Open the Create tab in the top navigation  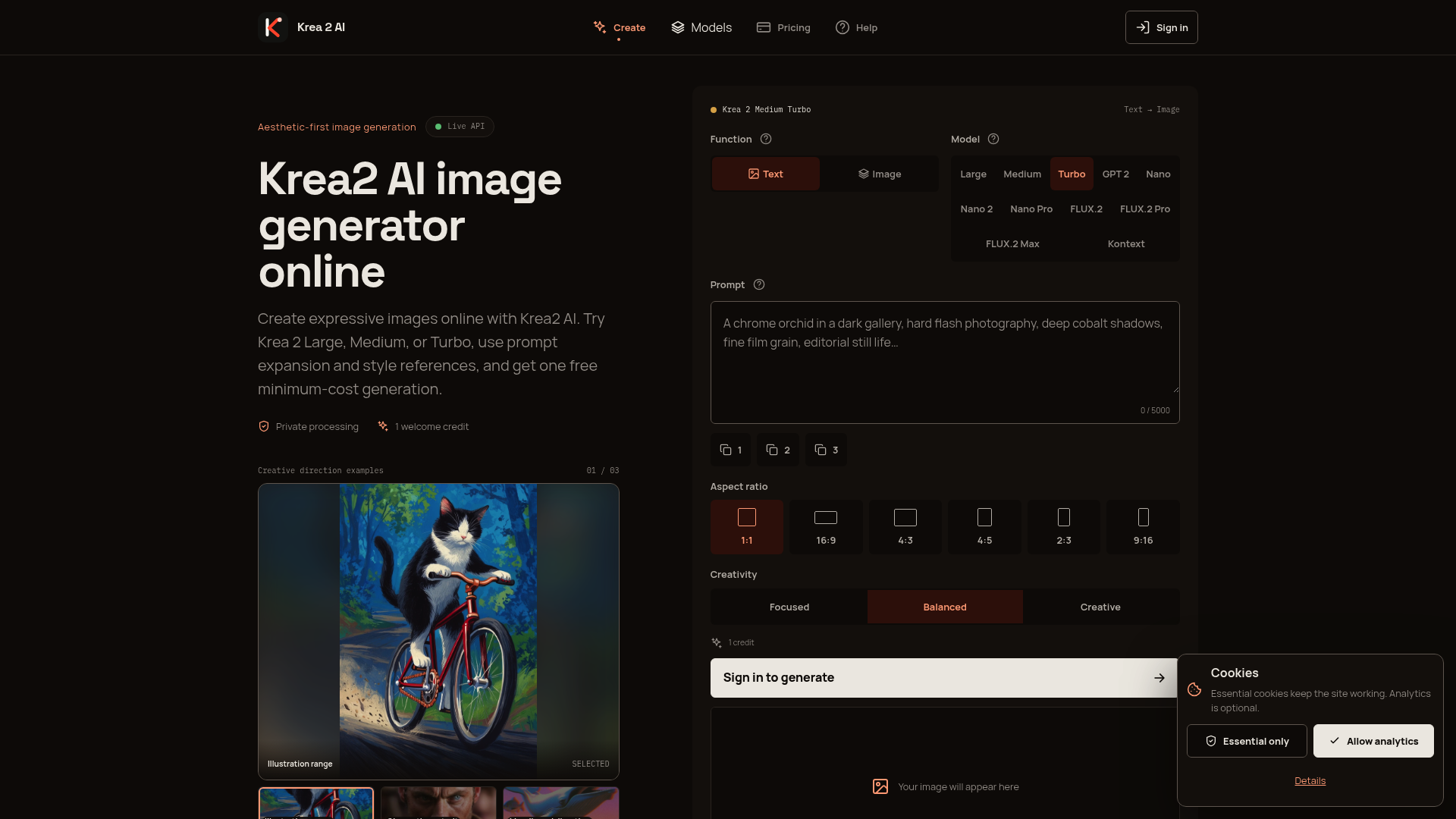[620, 27]
